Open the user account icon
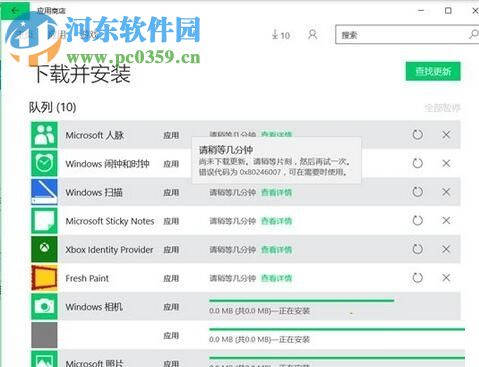The width and height of the screenshot is (479, 367). pos(312,34)
